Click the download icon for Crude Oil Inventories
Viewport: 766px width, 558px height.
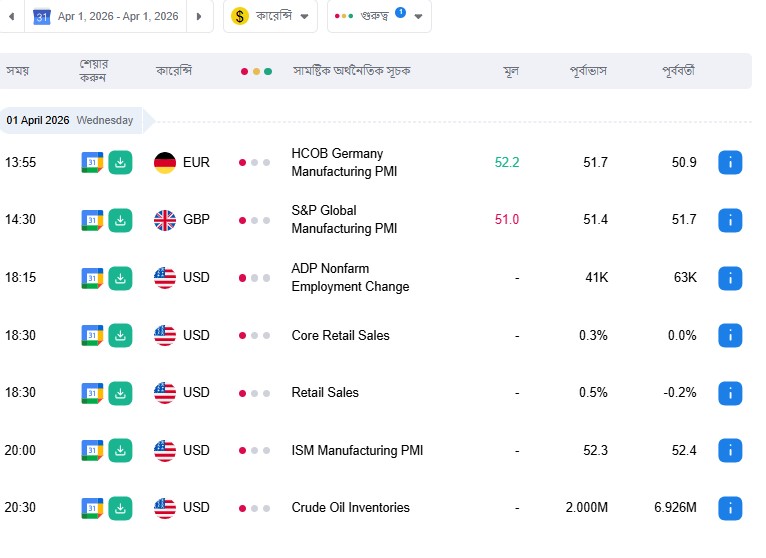120,507
